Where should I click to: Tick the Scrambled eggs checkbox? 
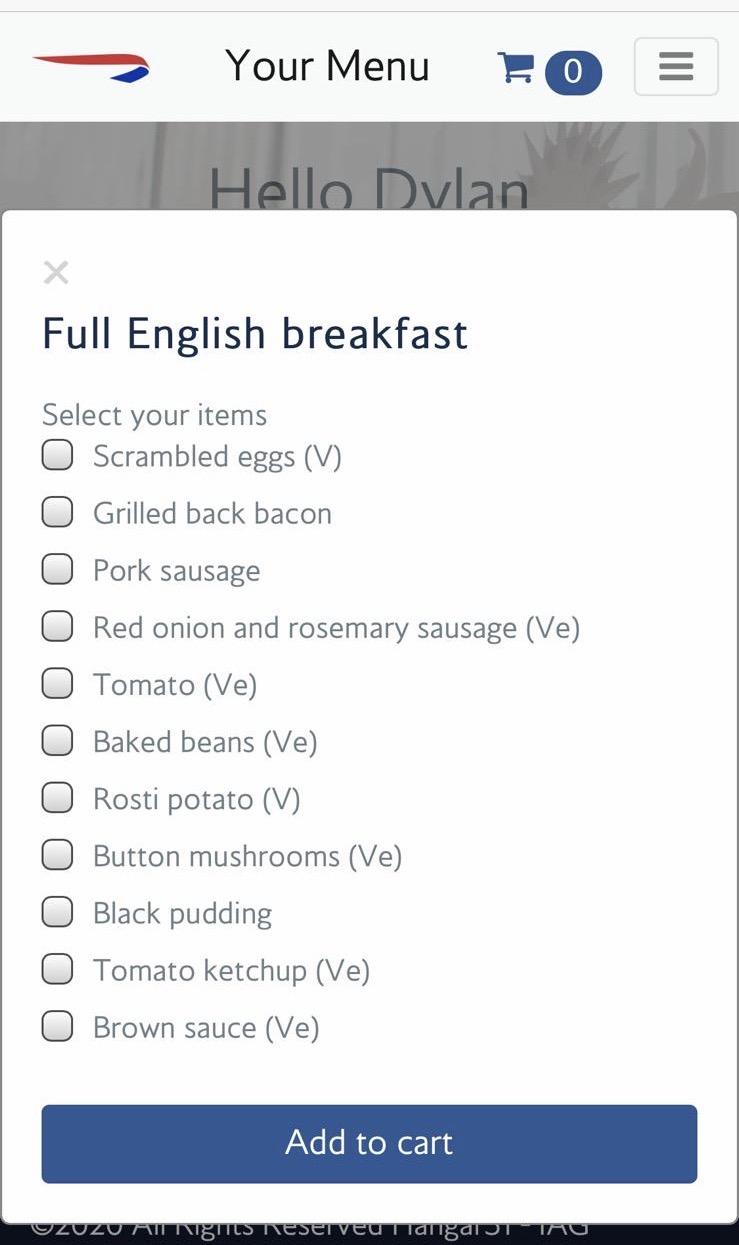tap(58, 456)
